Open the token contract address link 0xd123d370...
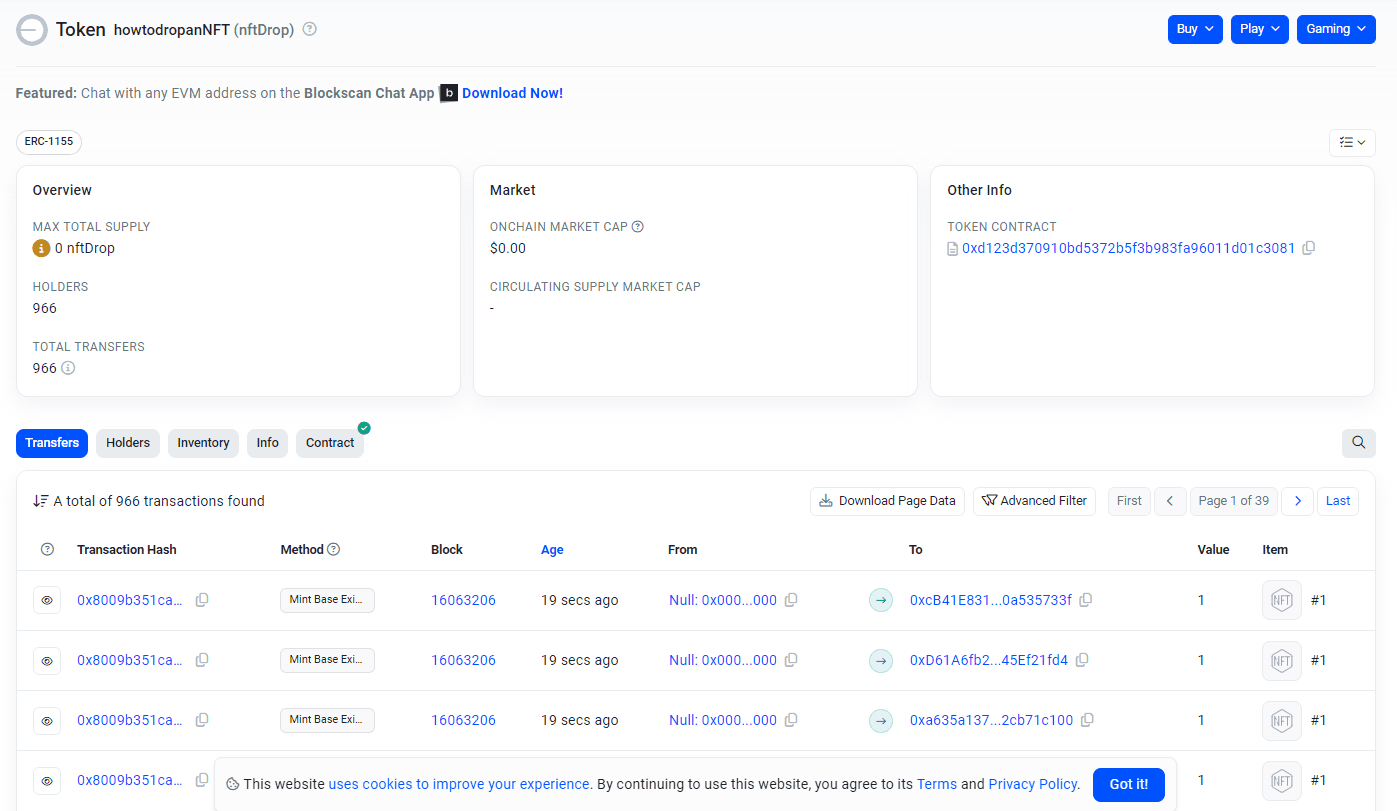Viewport: 1397px width, 811px height. (1128, 248)
